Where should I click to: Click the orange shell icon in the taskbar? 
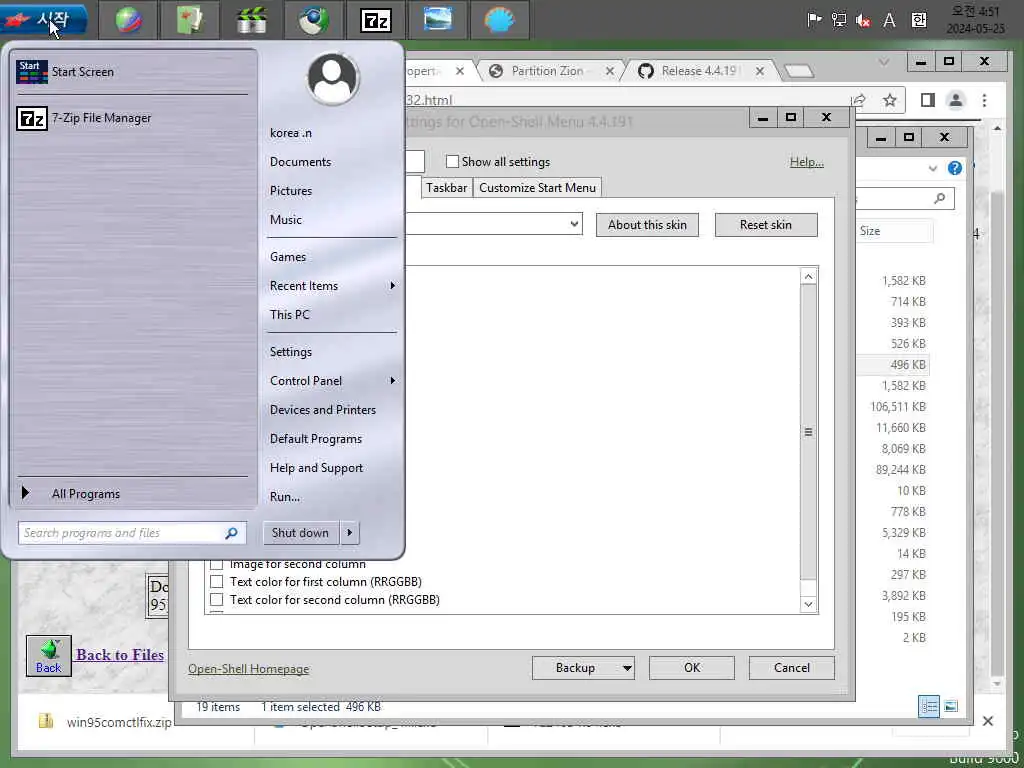[x=499, y=20]
